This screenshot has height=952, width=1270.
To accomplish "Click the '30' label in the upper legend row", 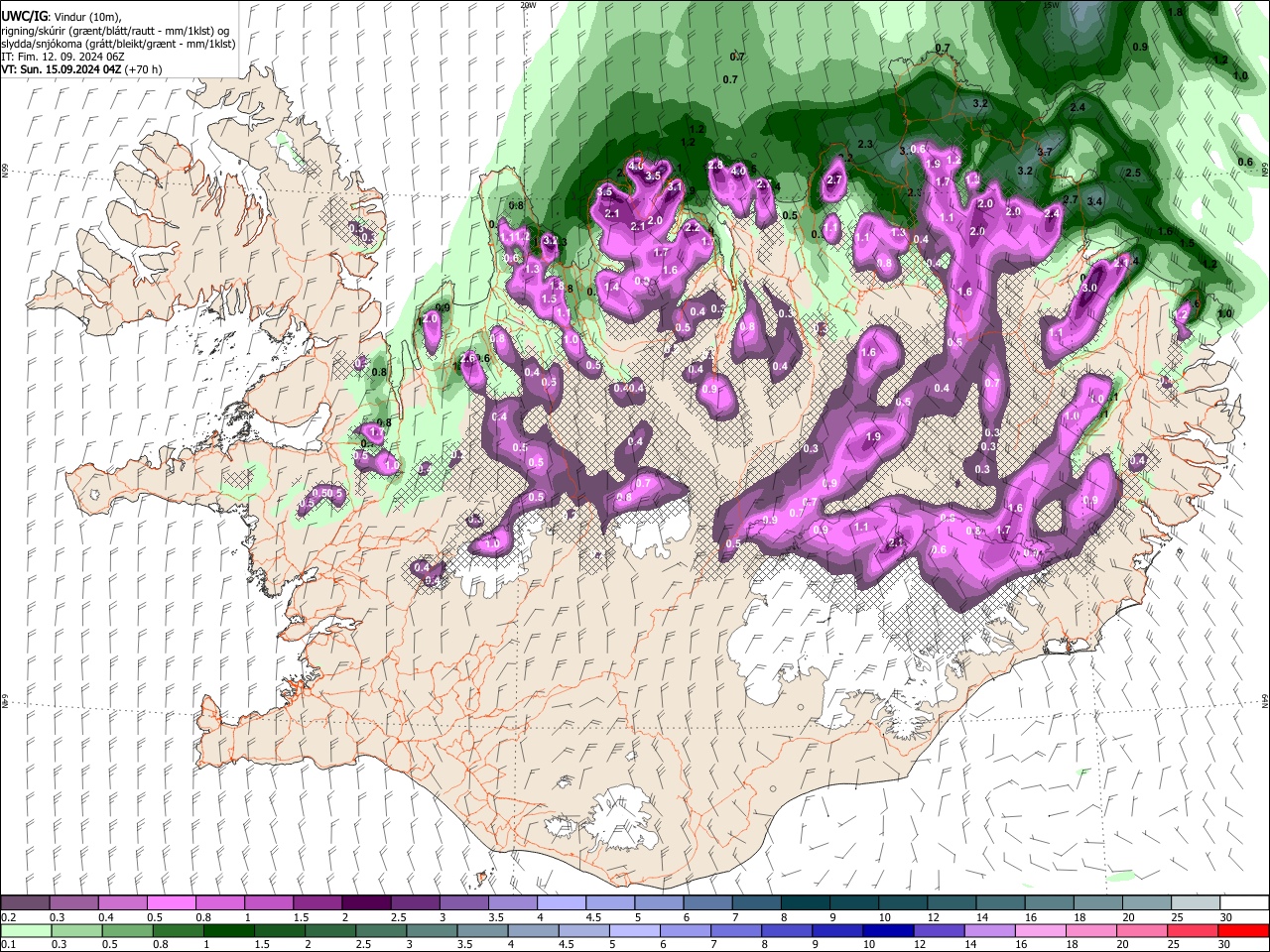I will tap(1226, 917).
